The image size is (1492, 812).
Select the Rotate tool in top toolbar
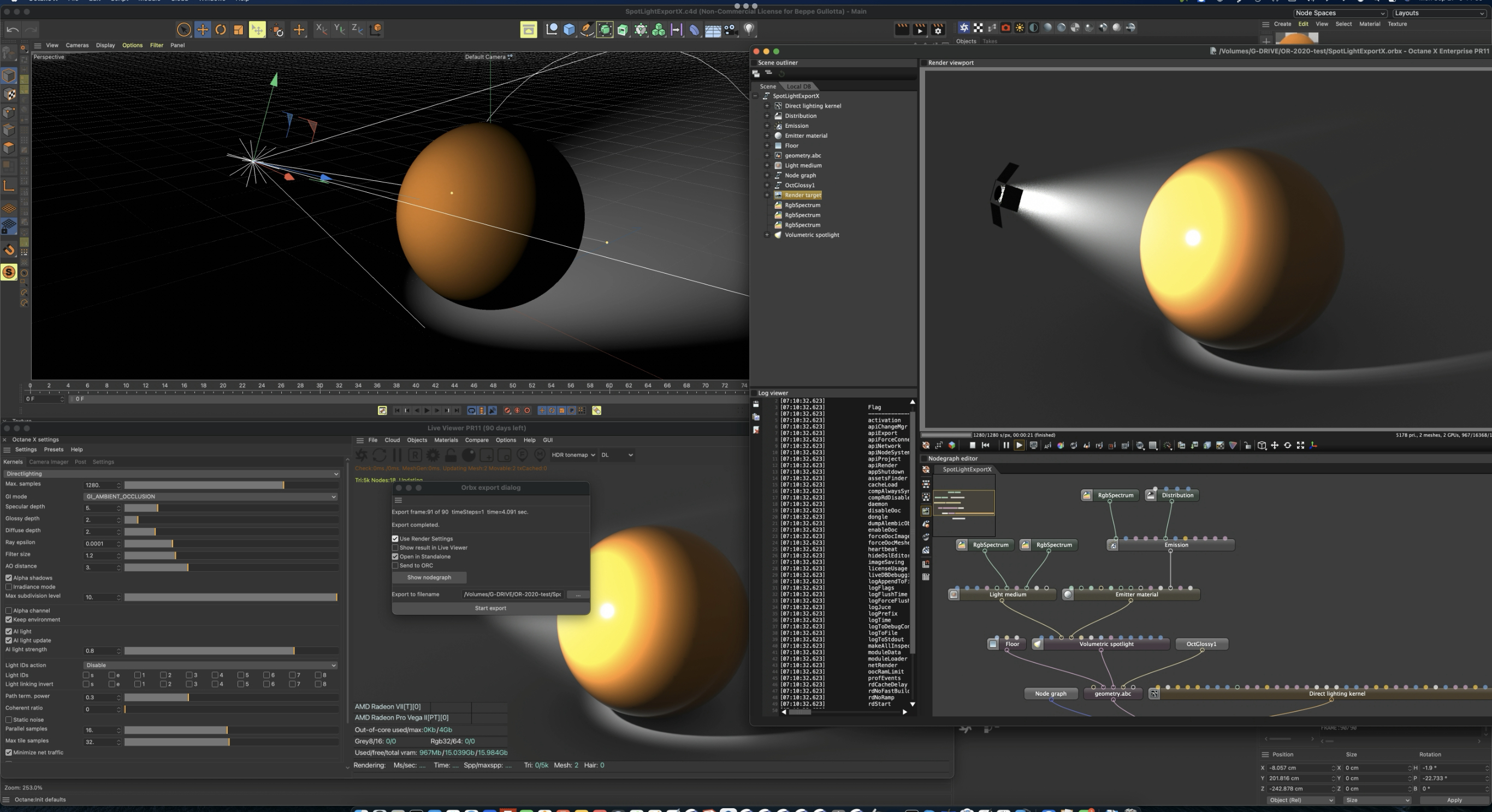[221, 29]
